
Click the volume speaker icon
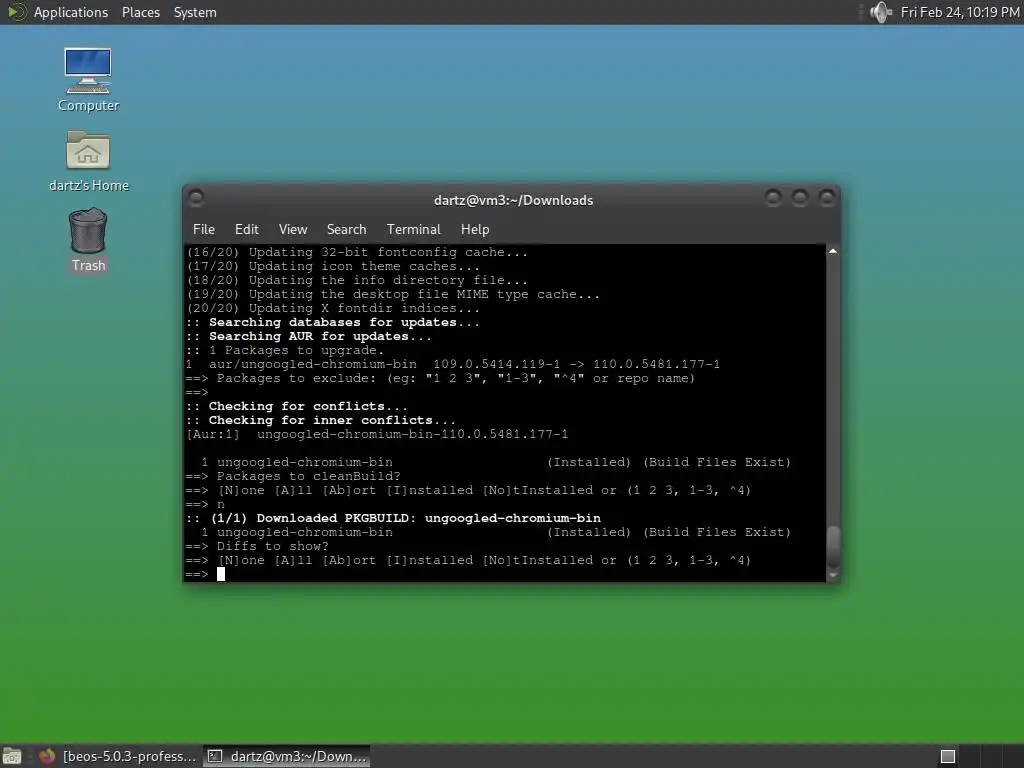tap(881, 12)
